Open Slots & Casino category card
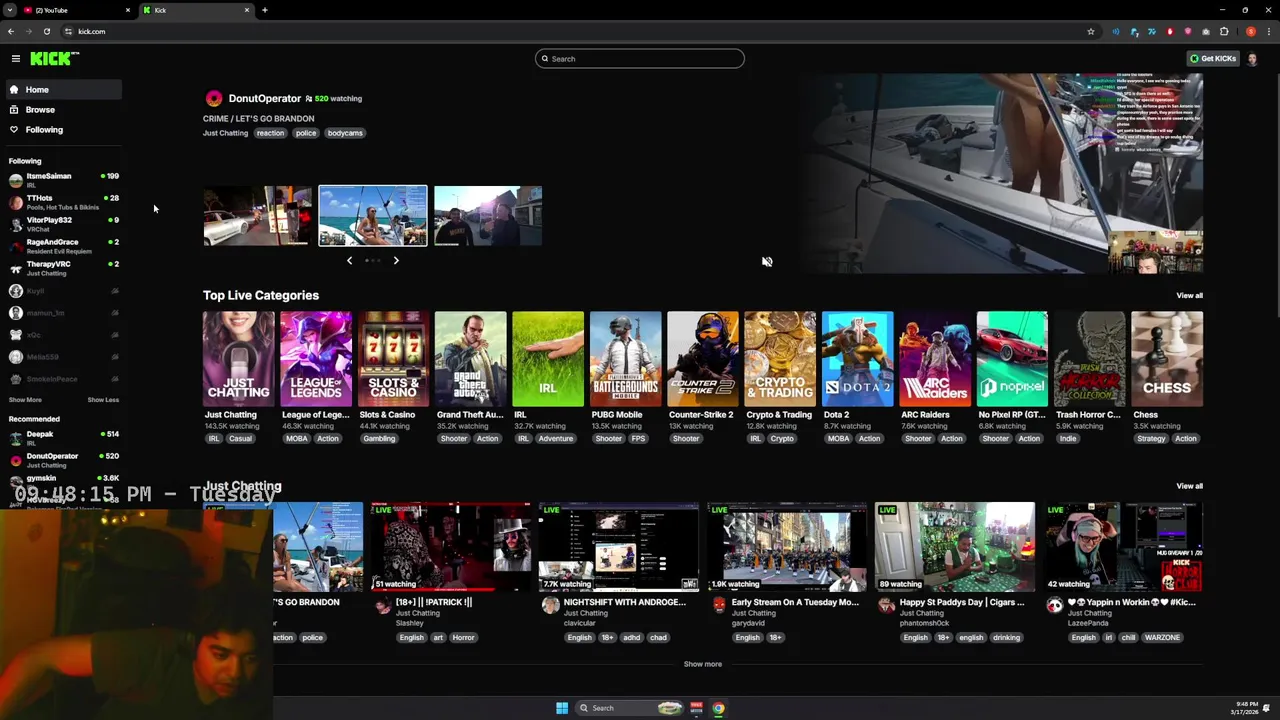The width and height of the screenshot is (1280, 720). click(393, 359)
